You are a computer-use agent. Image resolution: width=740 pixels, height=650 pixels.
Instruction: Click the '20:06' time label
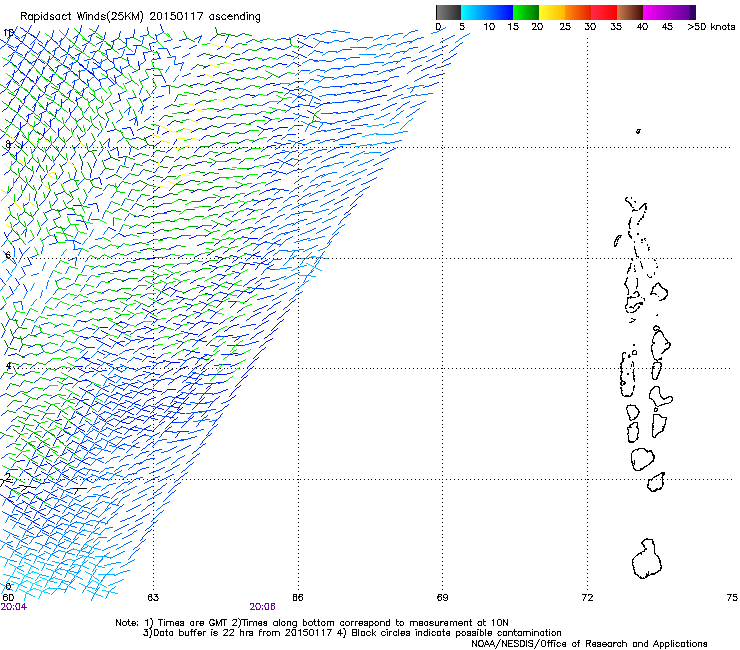(262, 607)
